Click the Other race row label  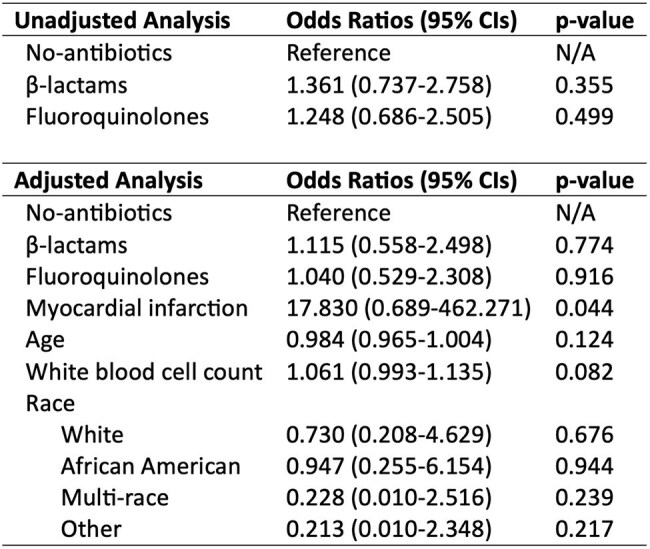tap(91, 529)
